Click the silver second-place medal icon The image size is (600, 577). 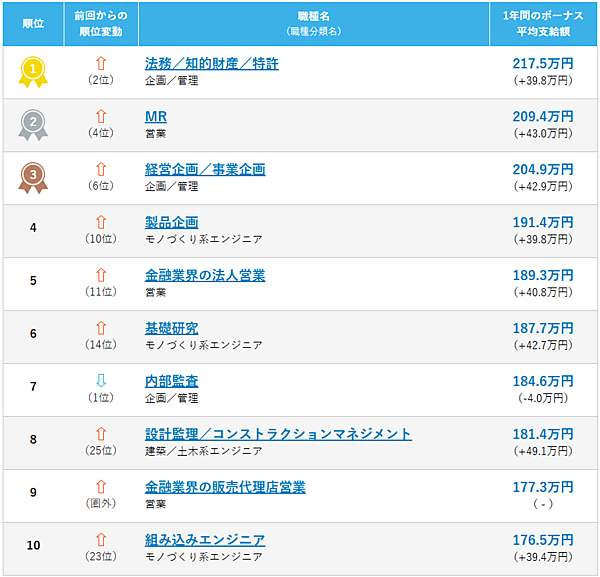(x=33, y=124)
